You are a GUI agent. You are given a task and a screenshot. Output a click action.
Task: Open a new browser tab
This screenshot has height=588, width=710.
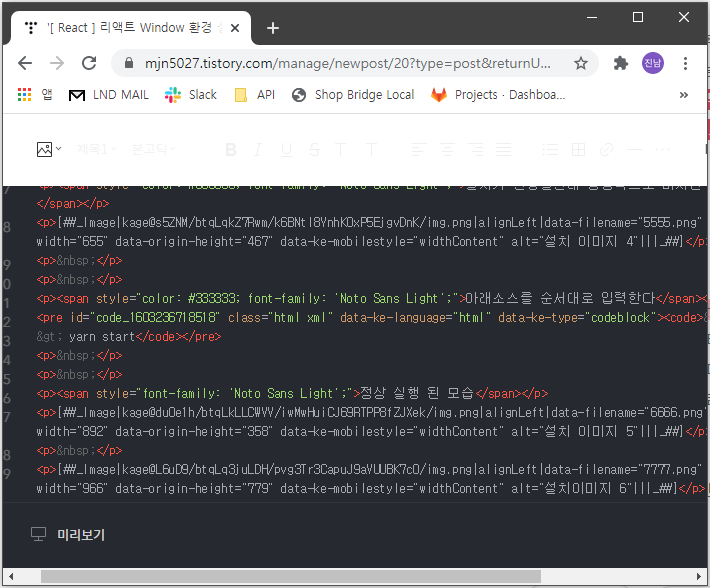[x=273, y=28]
